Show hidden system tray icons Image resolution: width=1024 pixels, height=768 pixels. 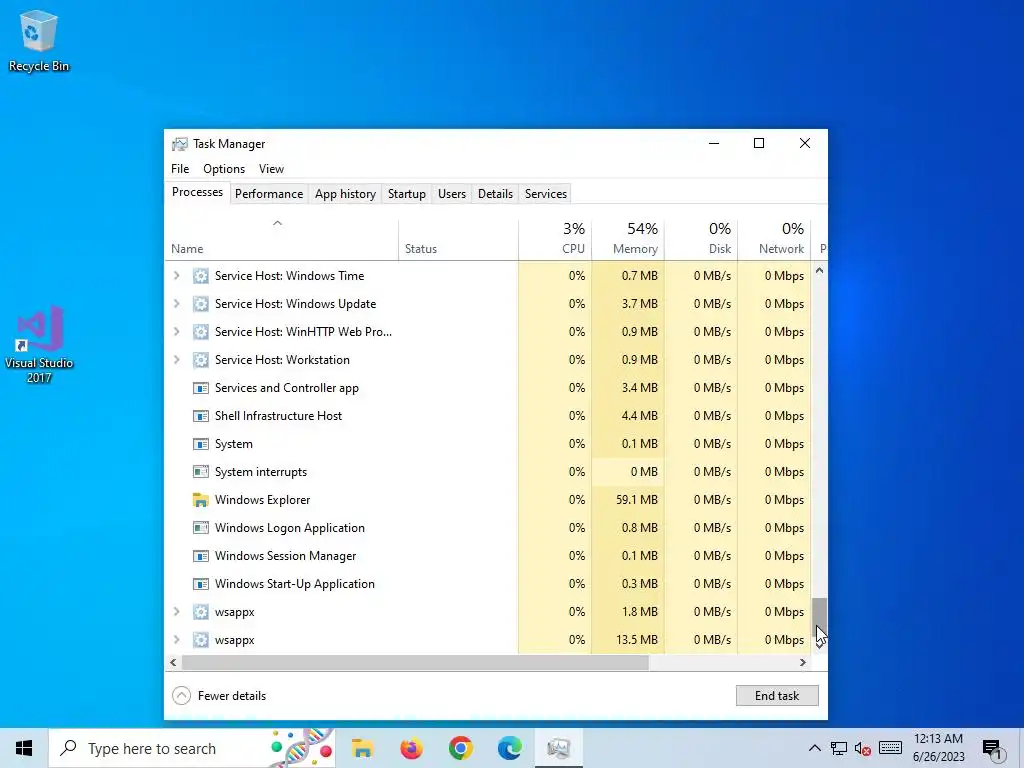[814, 748]
